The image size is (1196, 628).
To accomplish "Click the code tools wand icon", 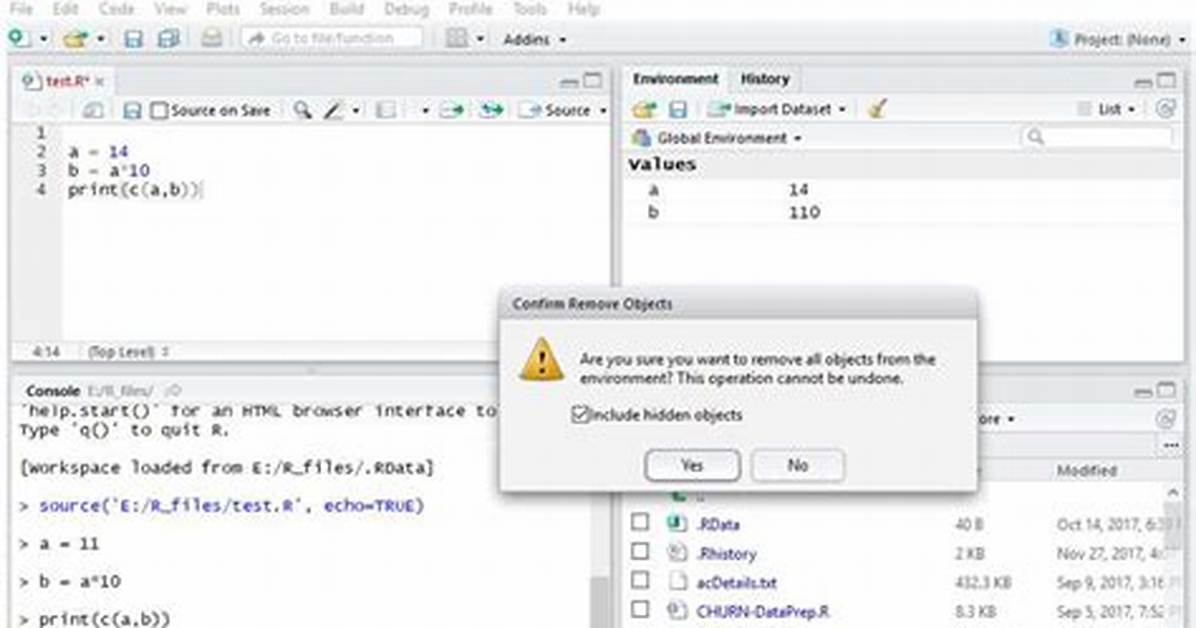I will 333,111.
